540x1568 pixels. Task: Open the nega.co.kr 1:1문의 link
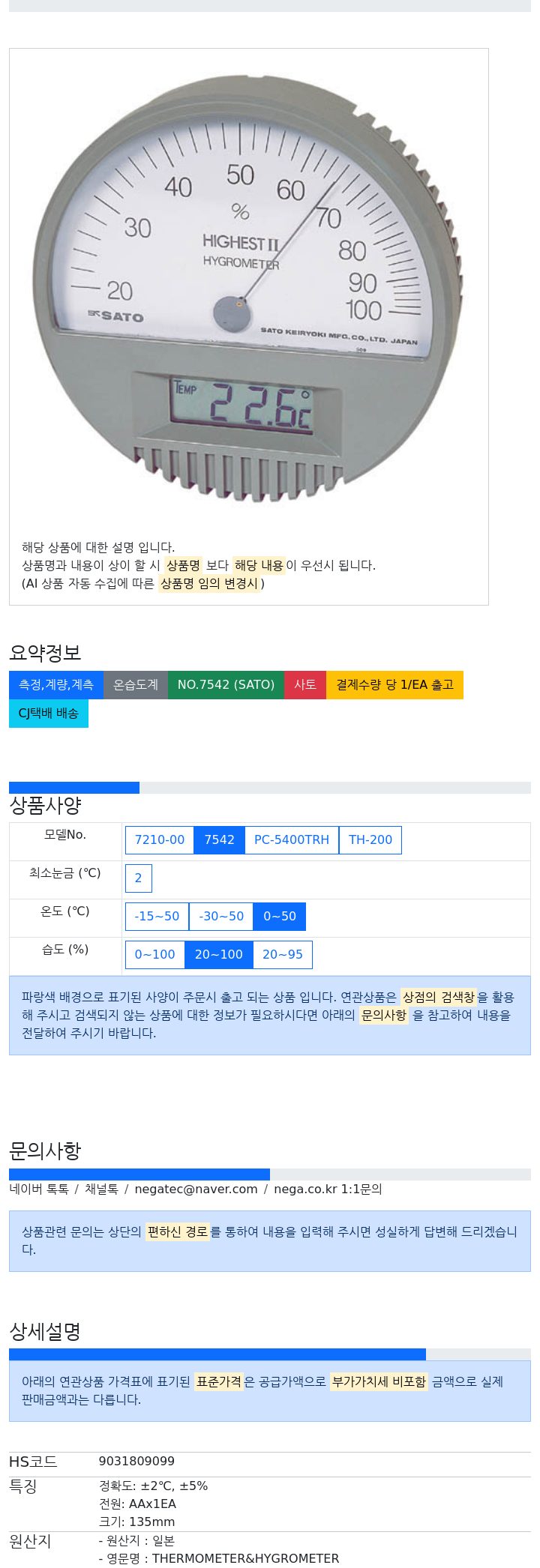tap(328, 1189)
